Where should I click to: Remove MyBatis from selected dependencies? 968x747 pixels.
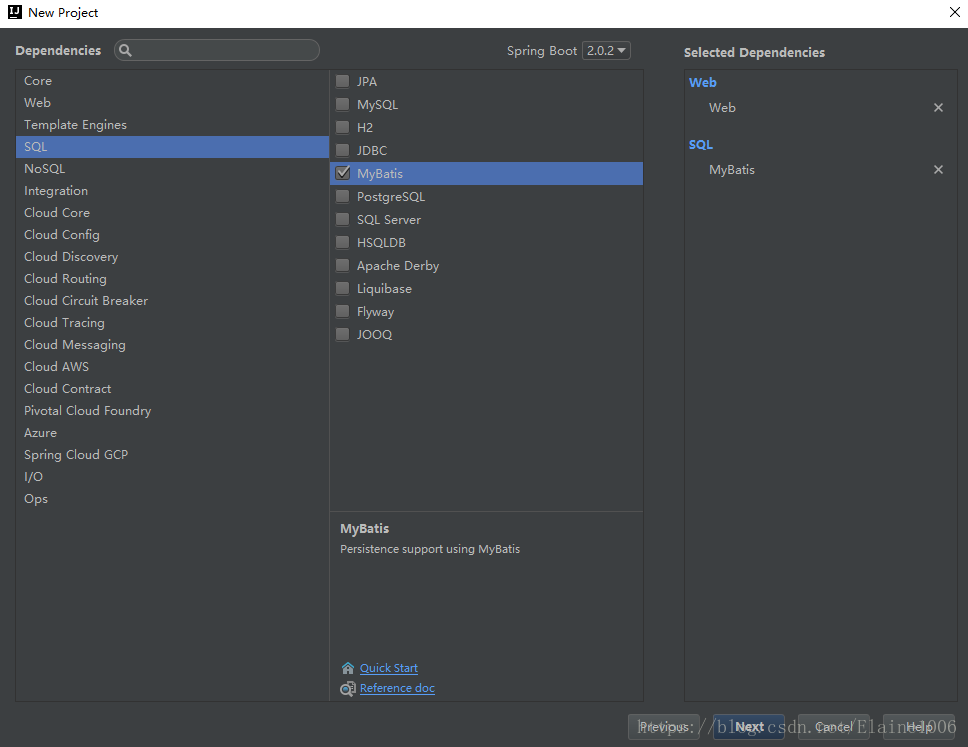[x=938, y=170]
